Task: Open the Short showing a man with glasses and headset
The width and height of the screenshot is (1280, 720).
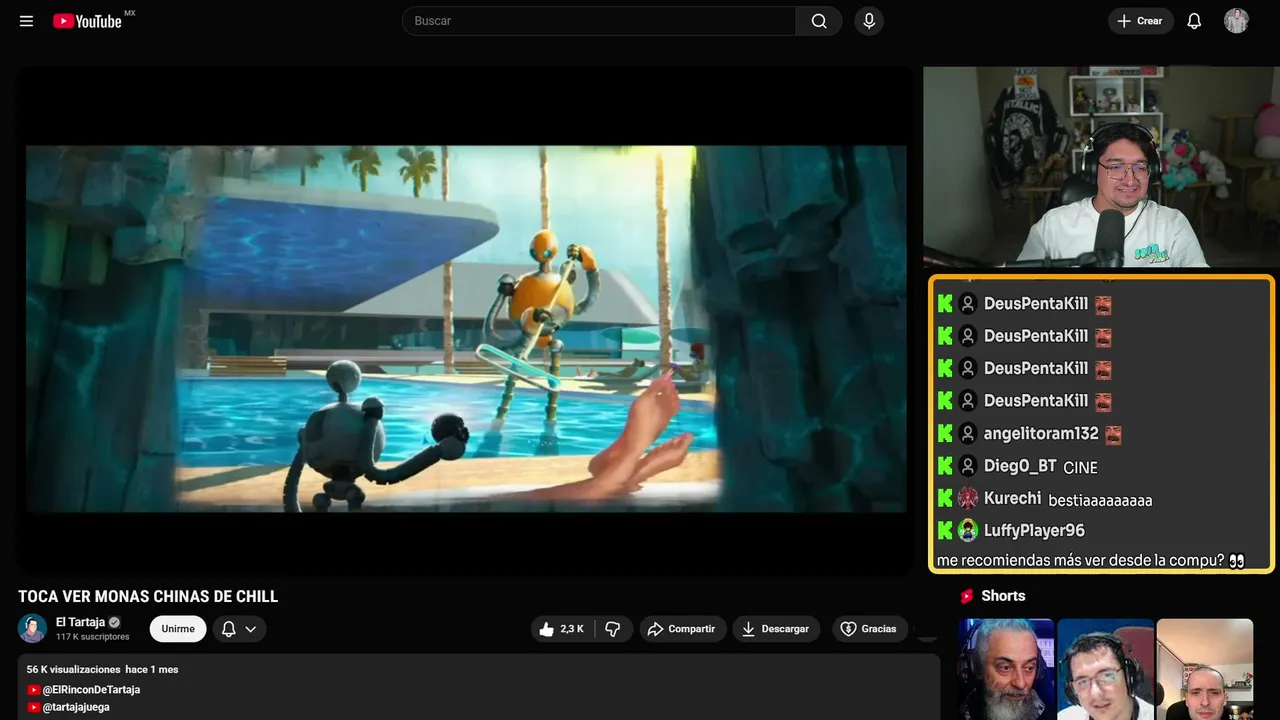Action: tap(1105, 669)
